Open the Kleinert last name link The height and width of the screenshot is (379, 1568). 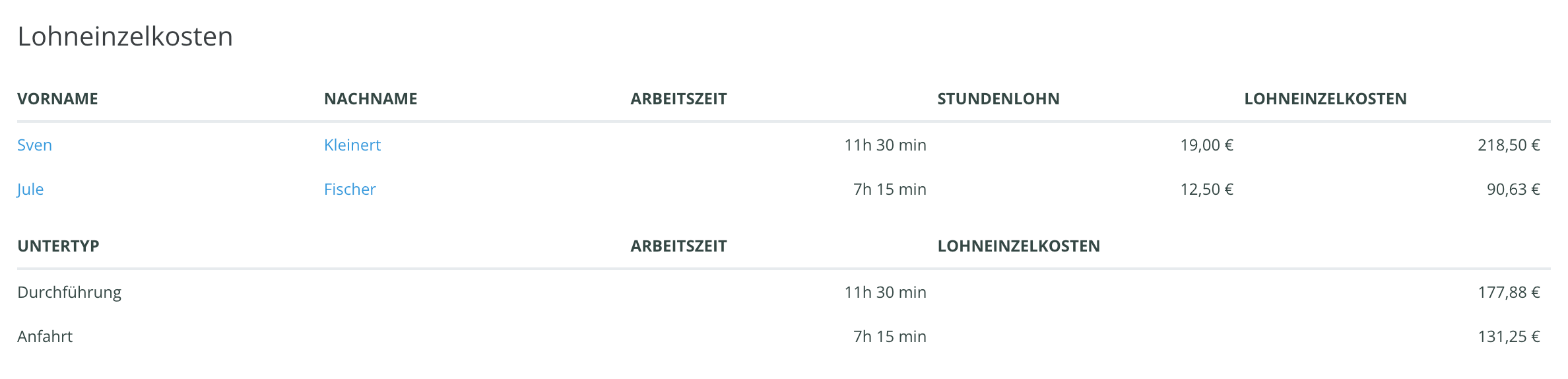pyautogui.click(x=352, y=145)
